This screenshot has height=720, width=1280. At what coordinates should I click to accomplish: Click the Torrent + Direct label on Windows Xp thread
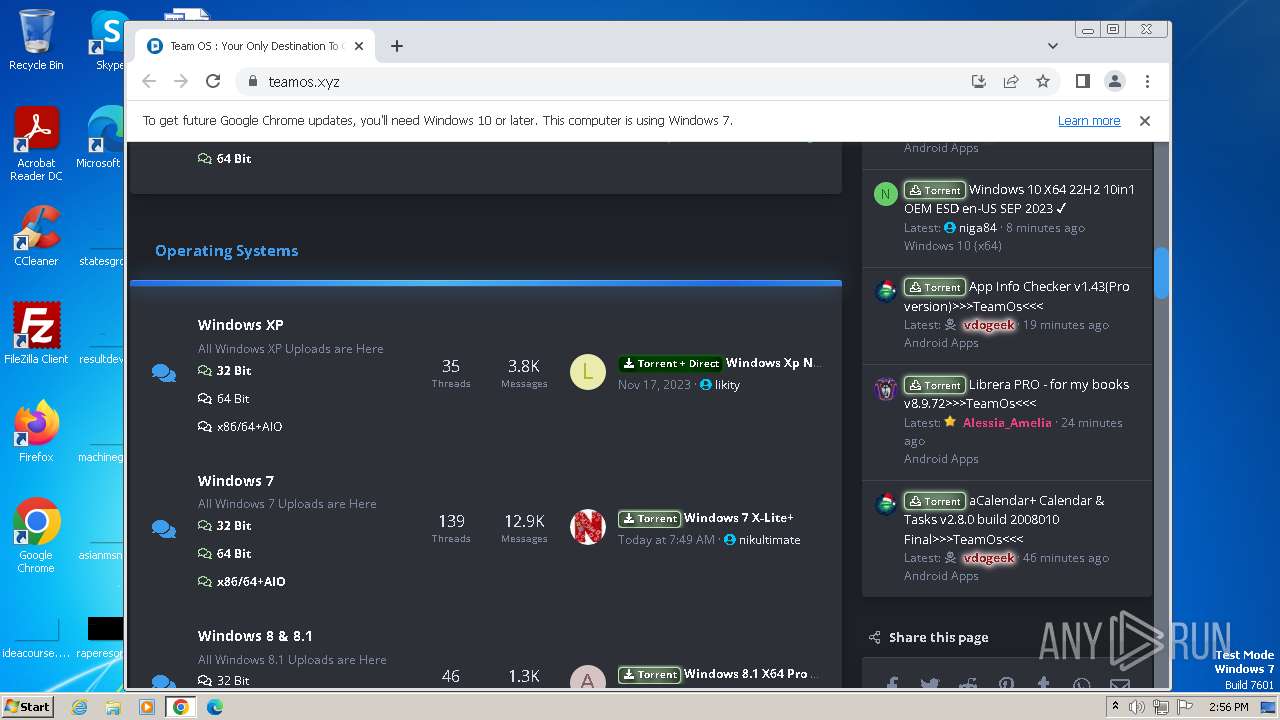point(670,363)
